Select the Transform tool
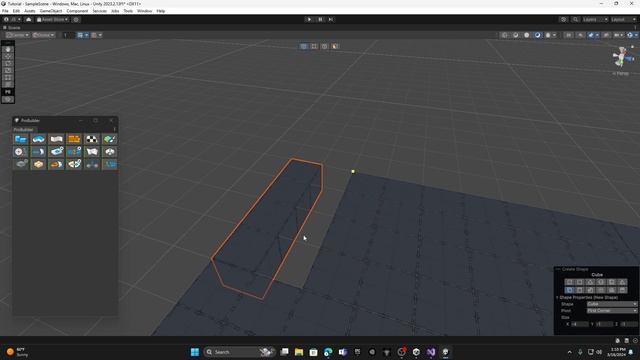This screenshot has height=360, width=640. 8,84
